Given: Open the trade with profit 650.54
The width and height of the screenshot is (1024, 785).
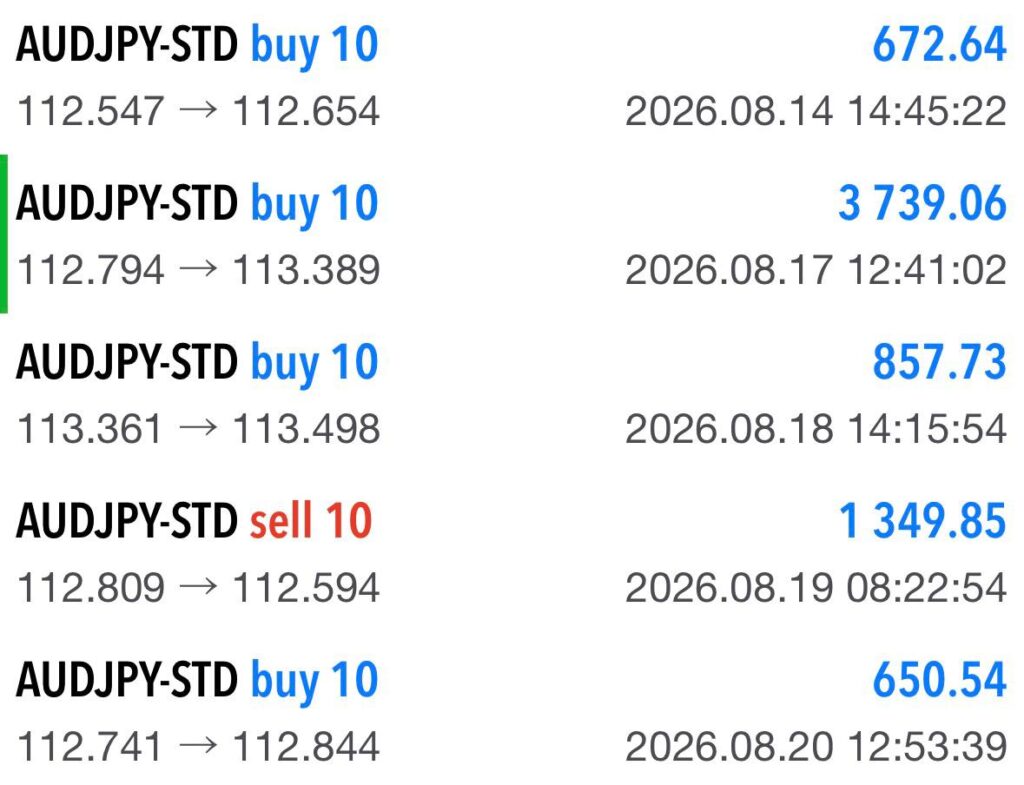Looking at the screenshot, I should pyautogui.click(x=512, y=709).
